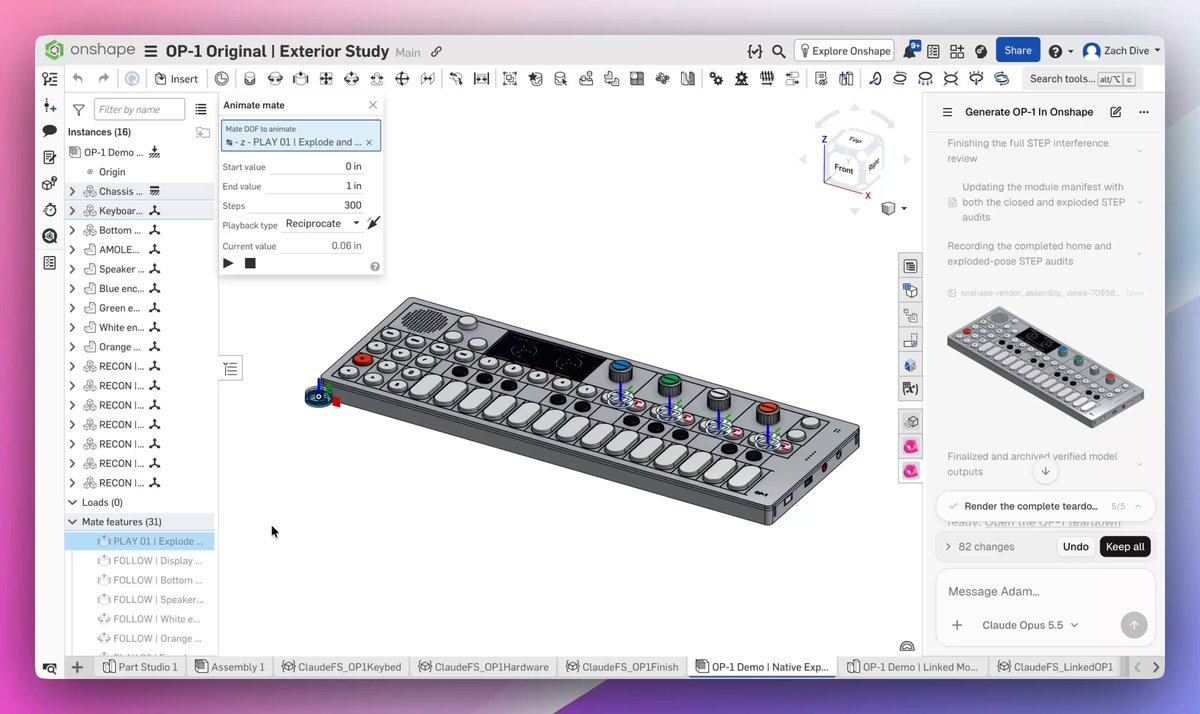Collapse the Mate features (31) section
The image size is (1200, 714).
coord(72,522)
